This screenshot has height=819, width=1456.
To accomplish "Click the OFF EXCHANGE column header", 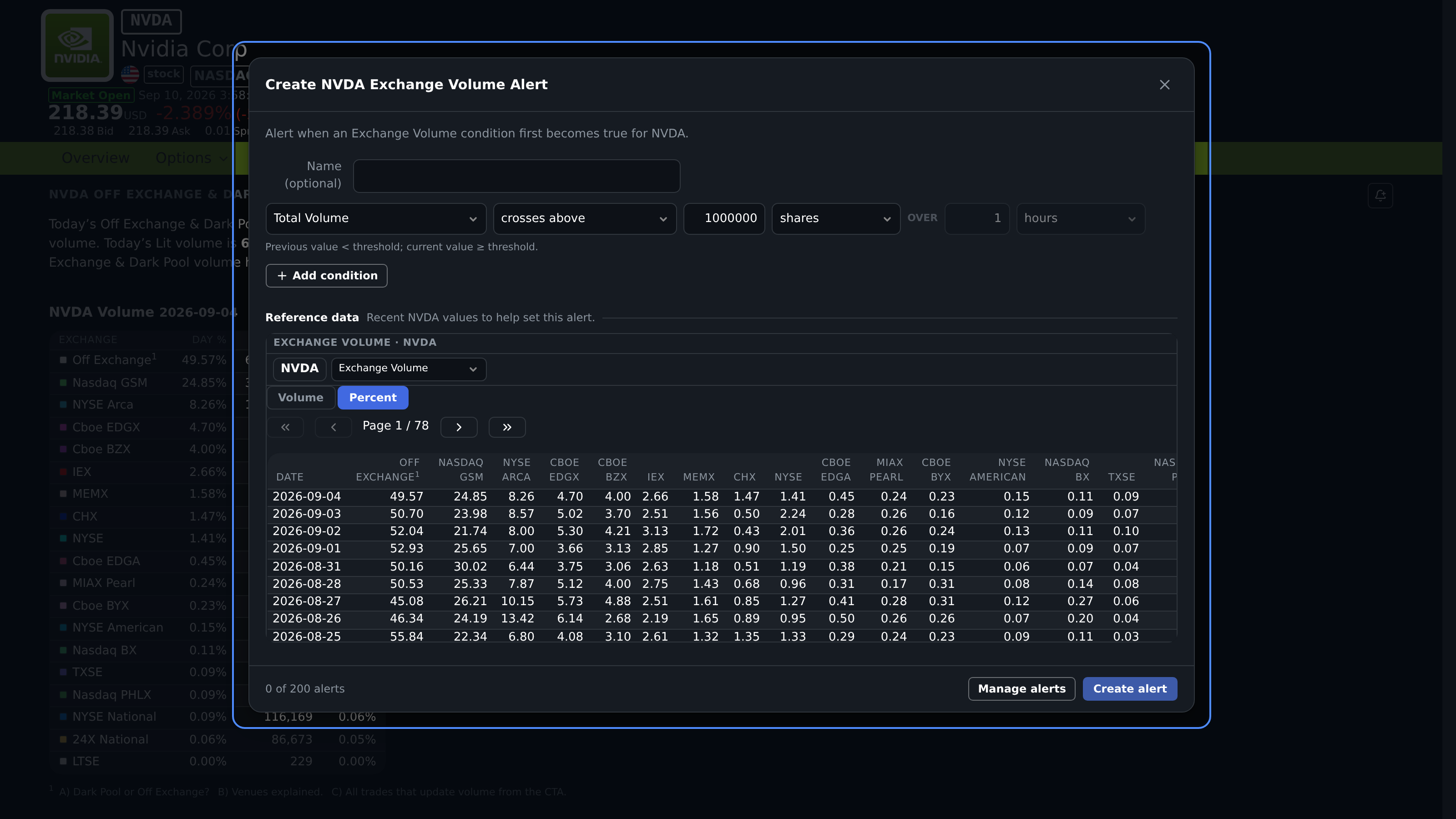I will coord(388,470).
